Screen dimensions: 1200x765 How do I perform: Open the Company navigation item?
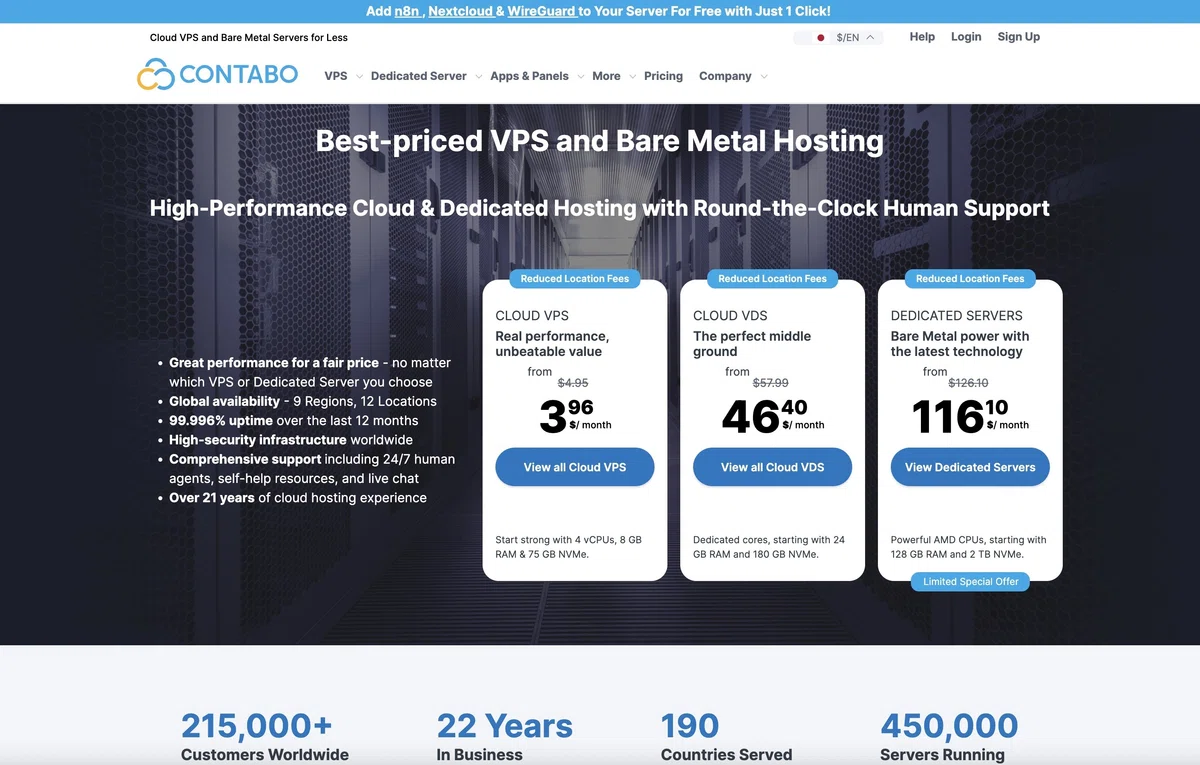tap(725, 76)
